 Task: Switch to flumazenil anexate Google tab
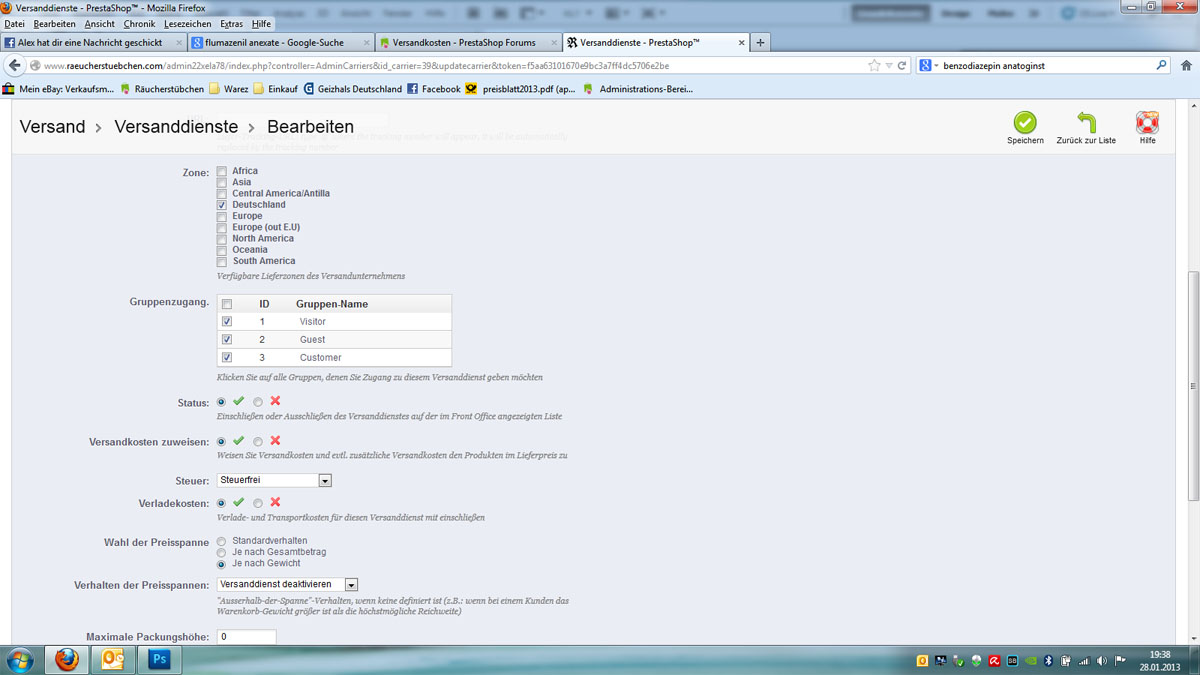(x=280, y=43)
